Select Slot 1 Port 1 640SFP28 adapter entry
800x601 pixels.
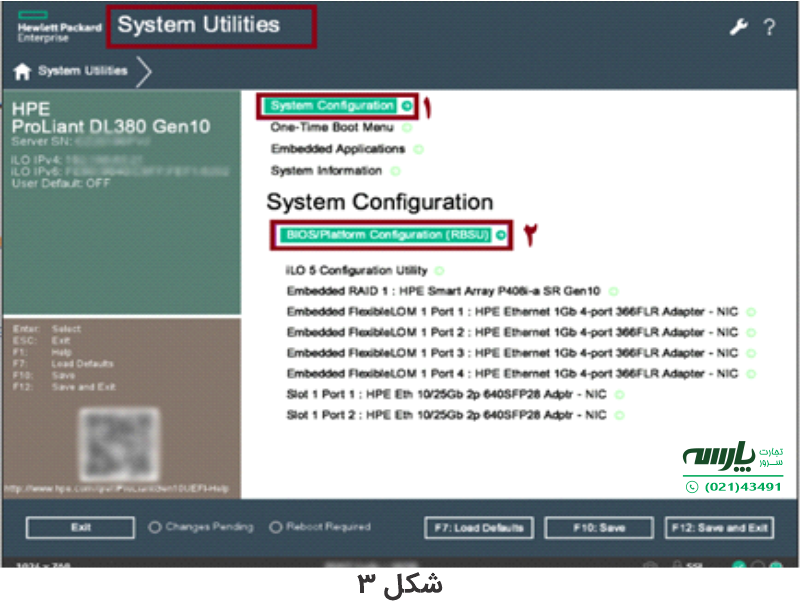pyautogui.click(x=446, y=394)
